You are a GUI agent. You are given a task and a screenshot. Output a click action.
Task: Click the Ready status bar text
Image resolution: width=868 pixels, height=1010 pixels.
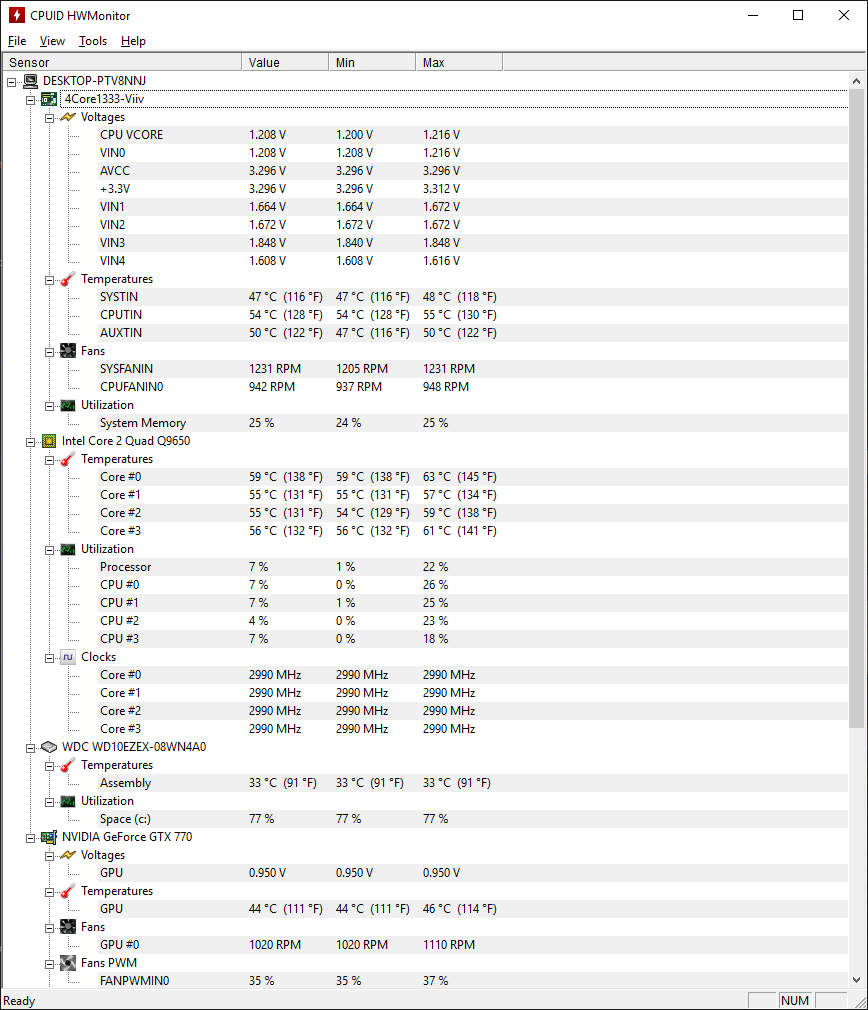click(19, 1001)
